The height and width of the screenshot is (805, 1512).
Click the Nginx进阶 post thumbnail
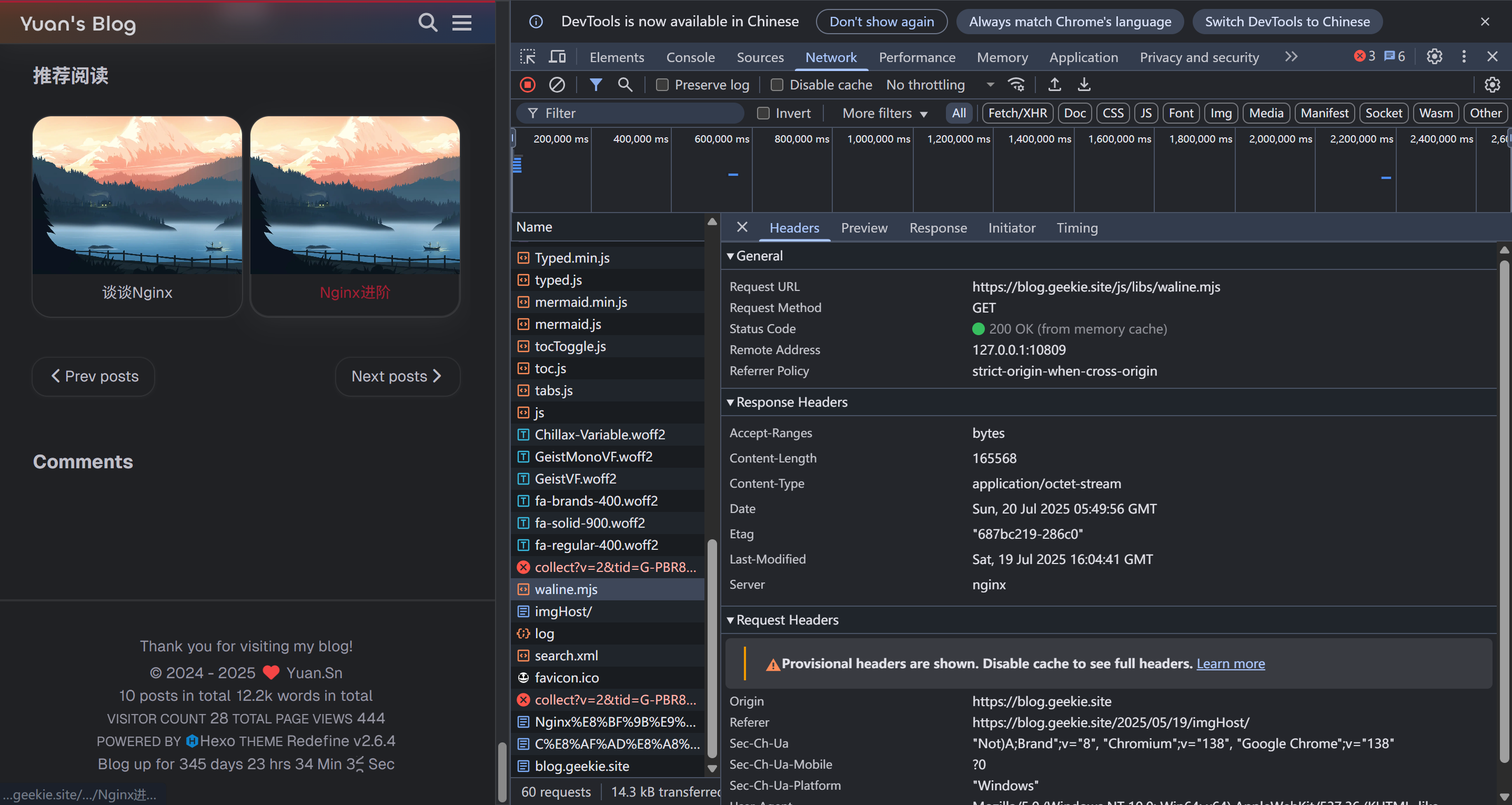355,195
